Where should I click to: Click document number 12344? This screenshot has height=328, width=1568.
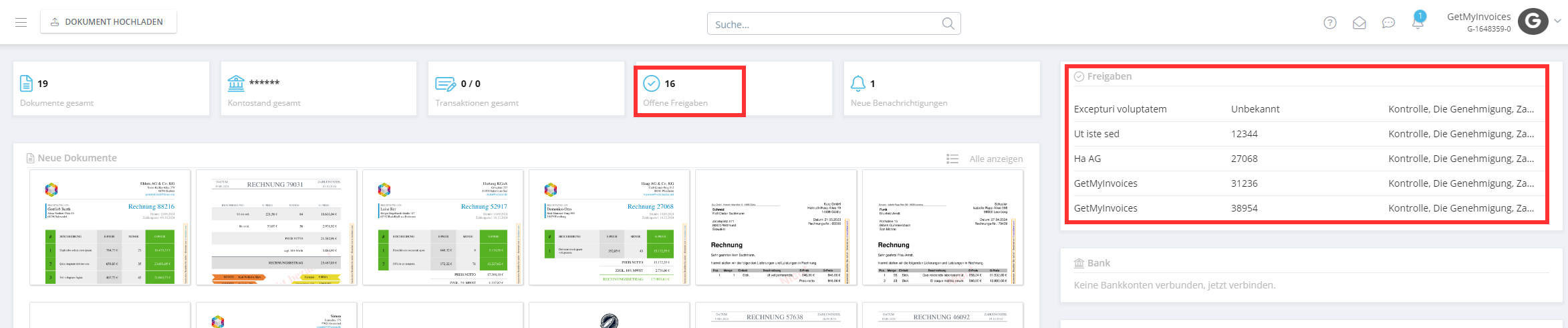click(1245, 134)
